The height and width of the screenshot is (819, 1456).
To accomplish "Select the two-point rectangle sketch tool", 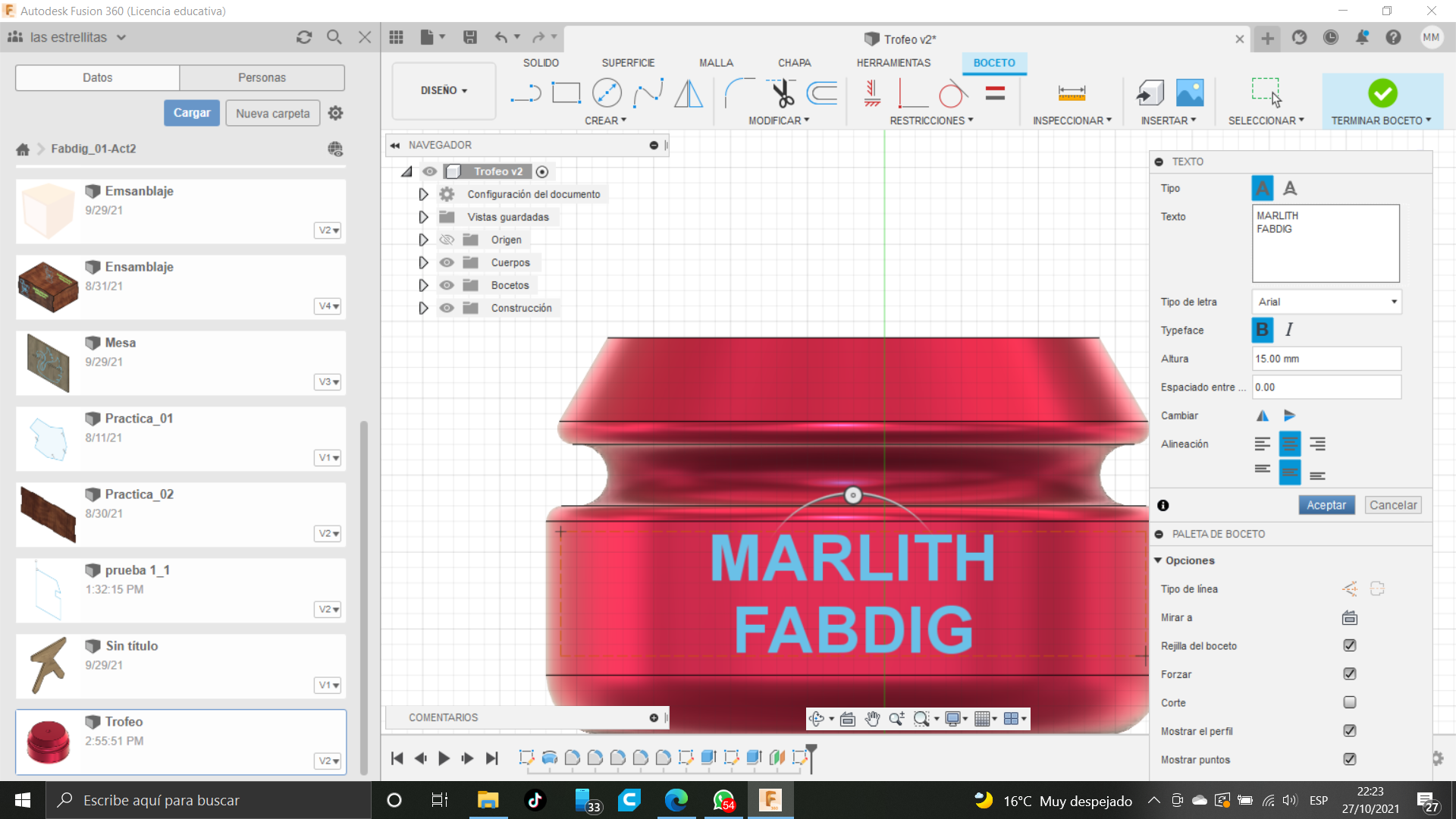I will pyautogui.click(x=566, y=93).
